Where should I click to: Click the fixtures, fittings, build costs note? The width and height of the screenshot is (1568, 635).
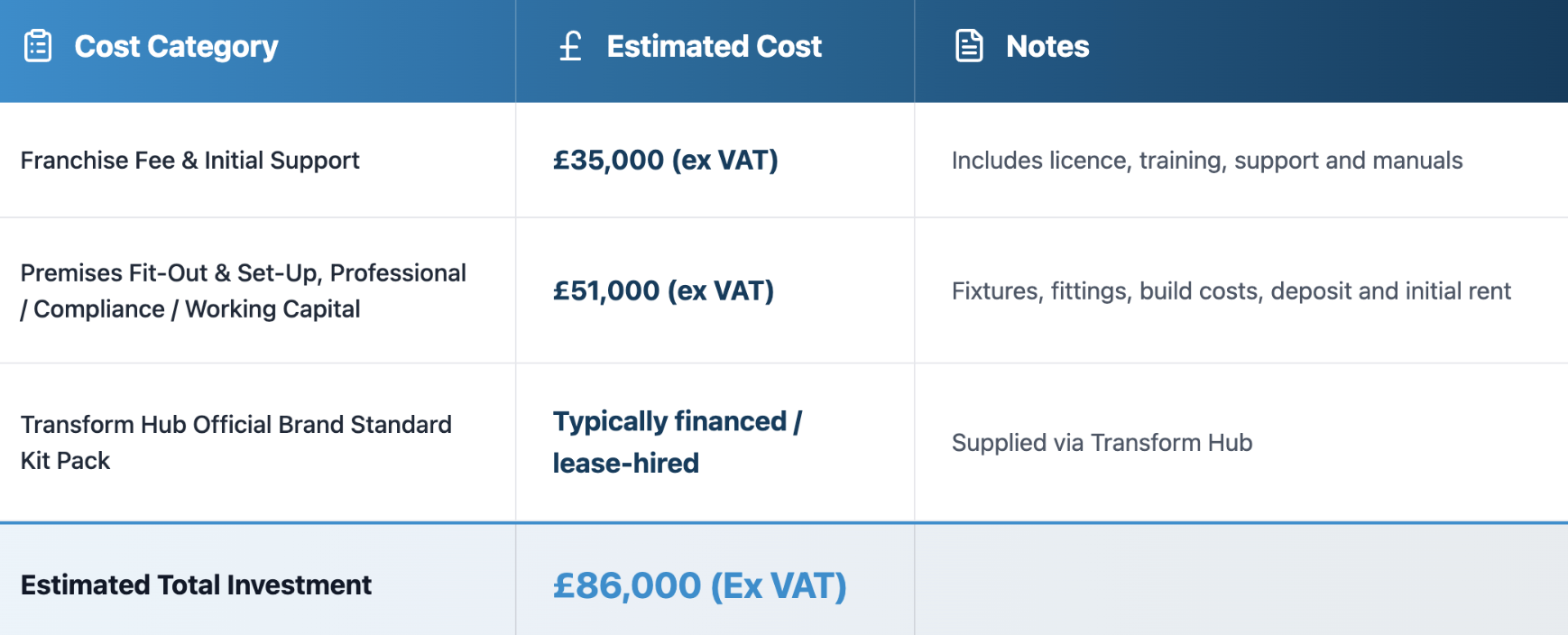[1231, 290]
